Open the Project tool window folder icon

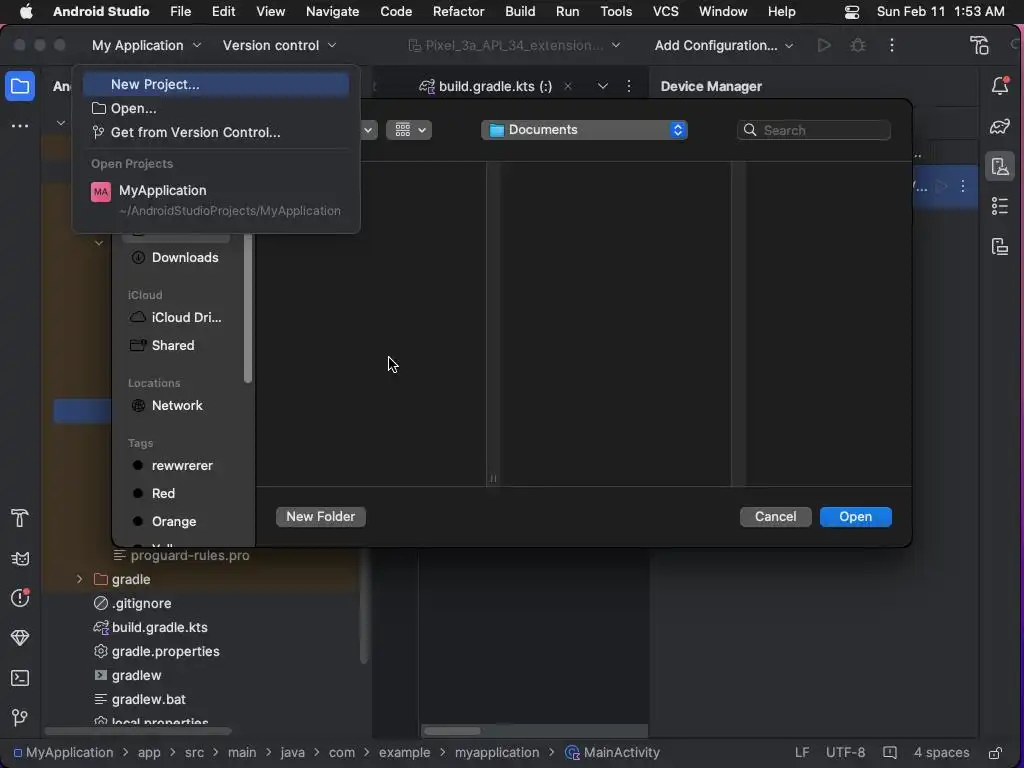coord(20,86)
